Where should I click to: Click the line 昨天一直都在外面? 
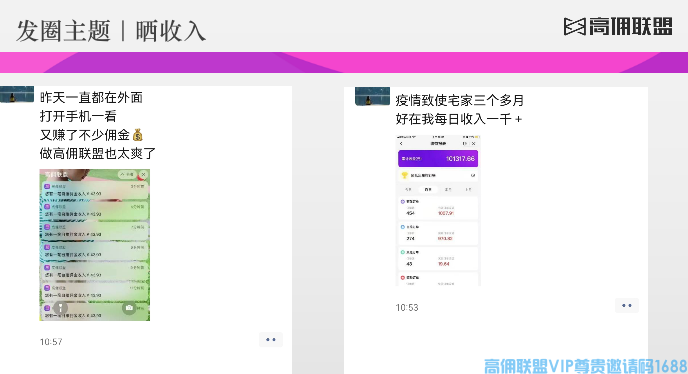[x=91, y=97]
